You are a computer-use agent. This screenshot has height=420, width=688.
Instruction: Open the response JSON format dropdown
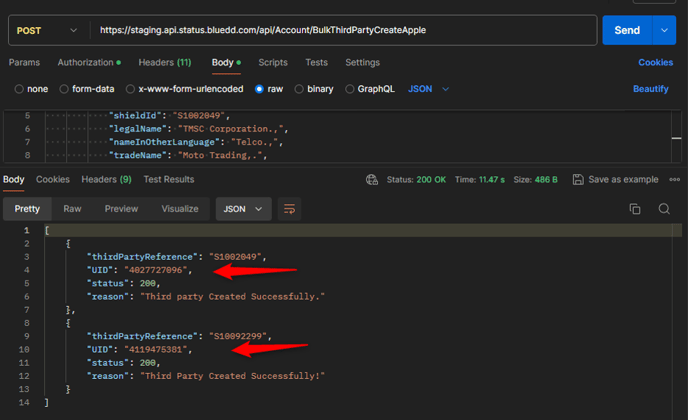click(243, 209)
